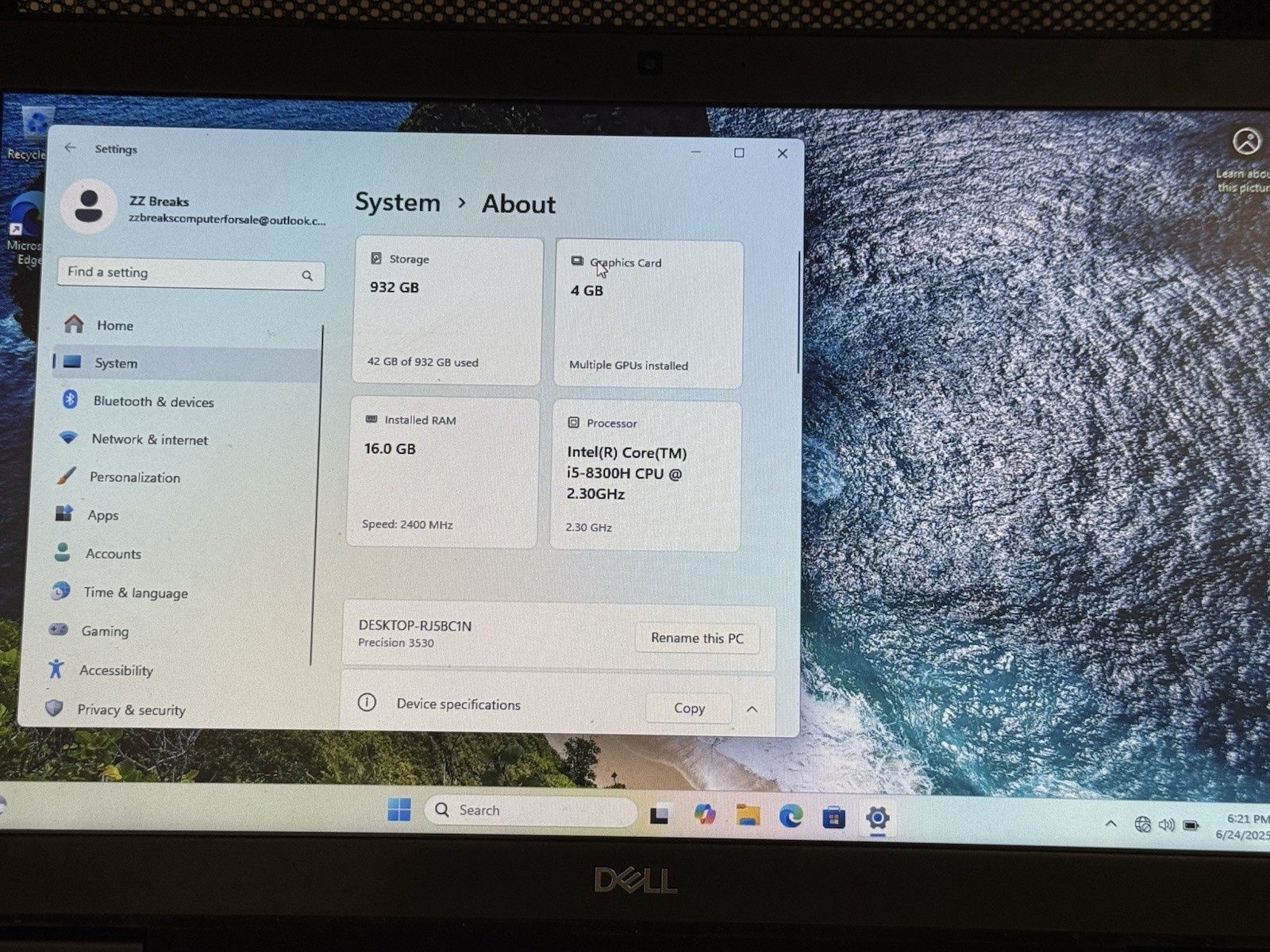Click the Apps icon in sidebar
The image size is (1270, 952).
point(63,513)
